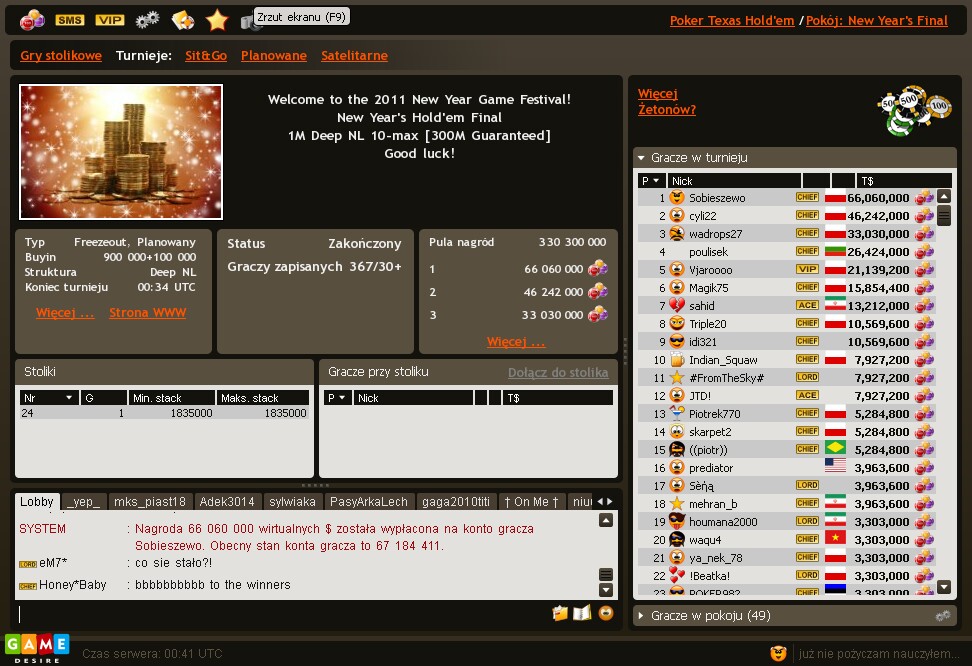Select the Adek3014 chat tab

[x=227, y=502]
